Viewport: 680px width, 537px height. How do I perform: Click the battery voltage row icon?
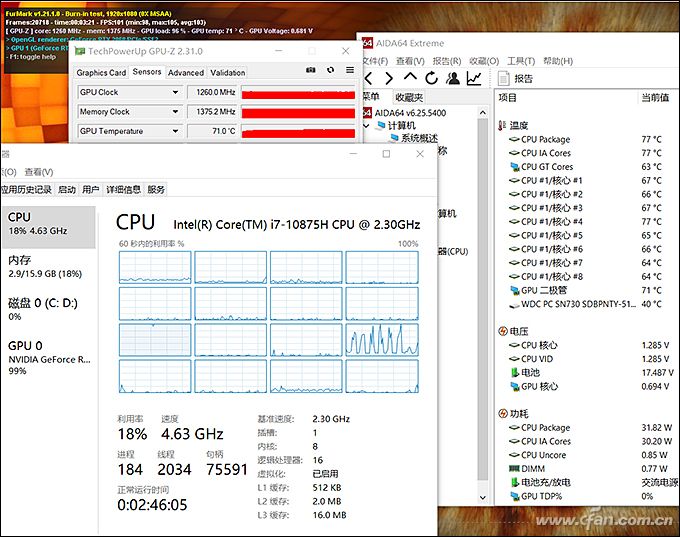click(514, 373)
